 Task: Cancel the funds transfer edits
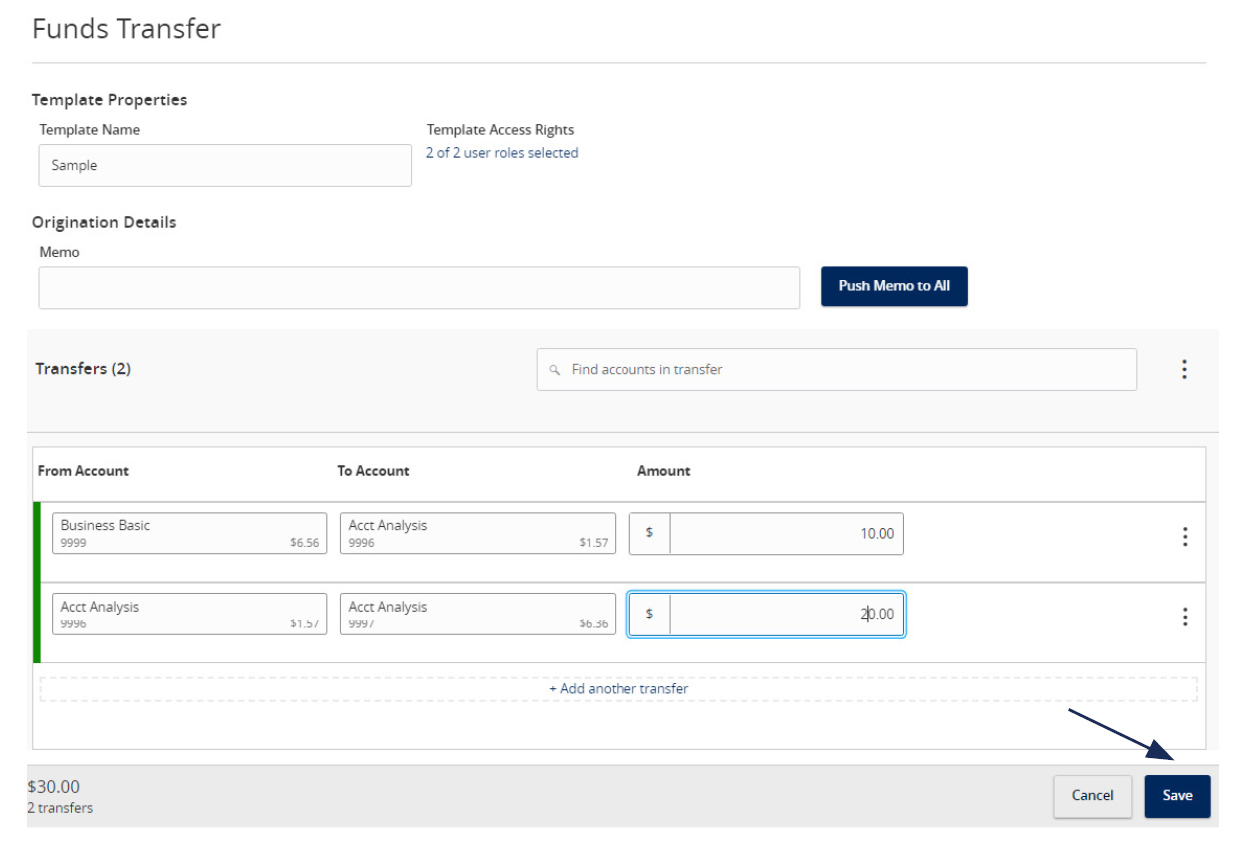[x=1092, y=795]
